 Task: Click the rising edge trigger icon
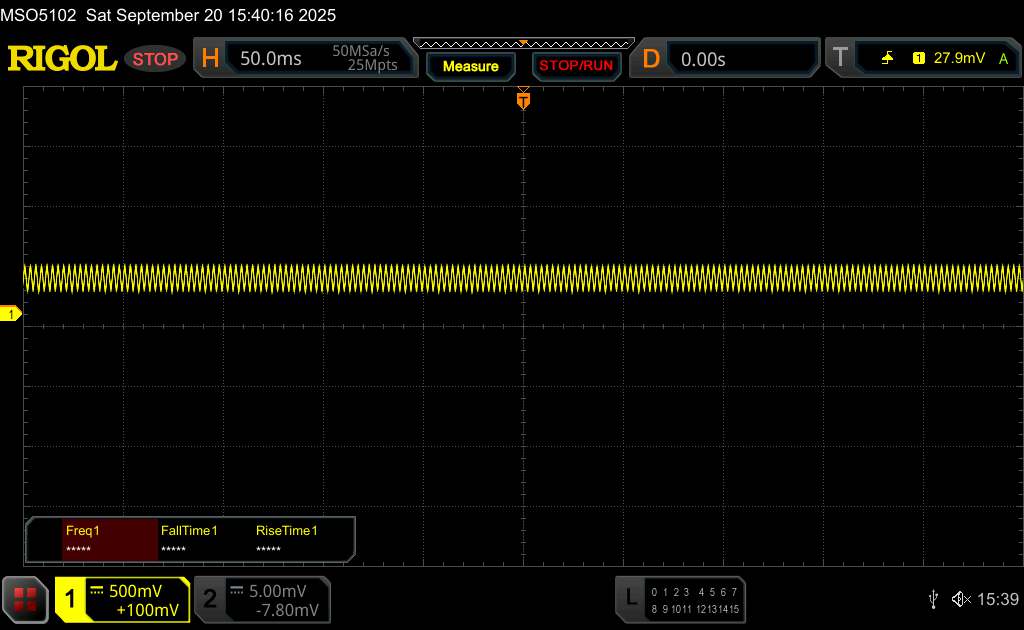click(x=887, y=59)
